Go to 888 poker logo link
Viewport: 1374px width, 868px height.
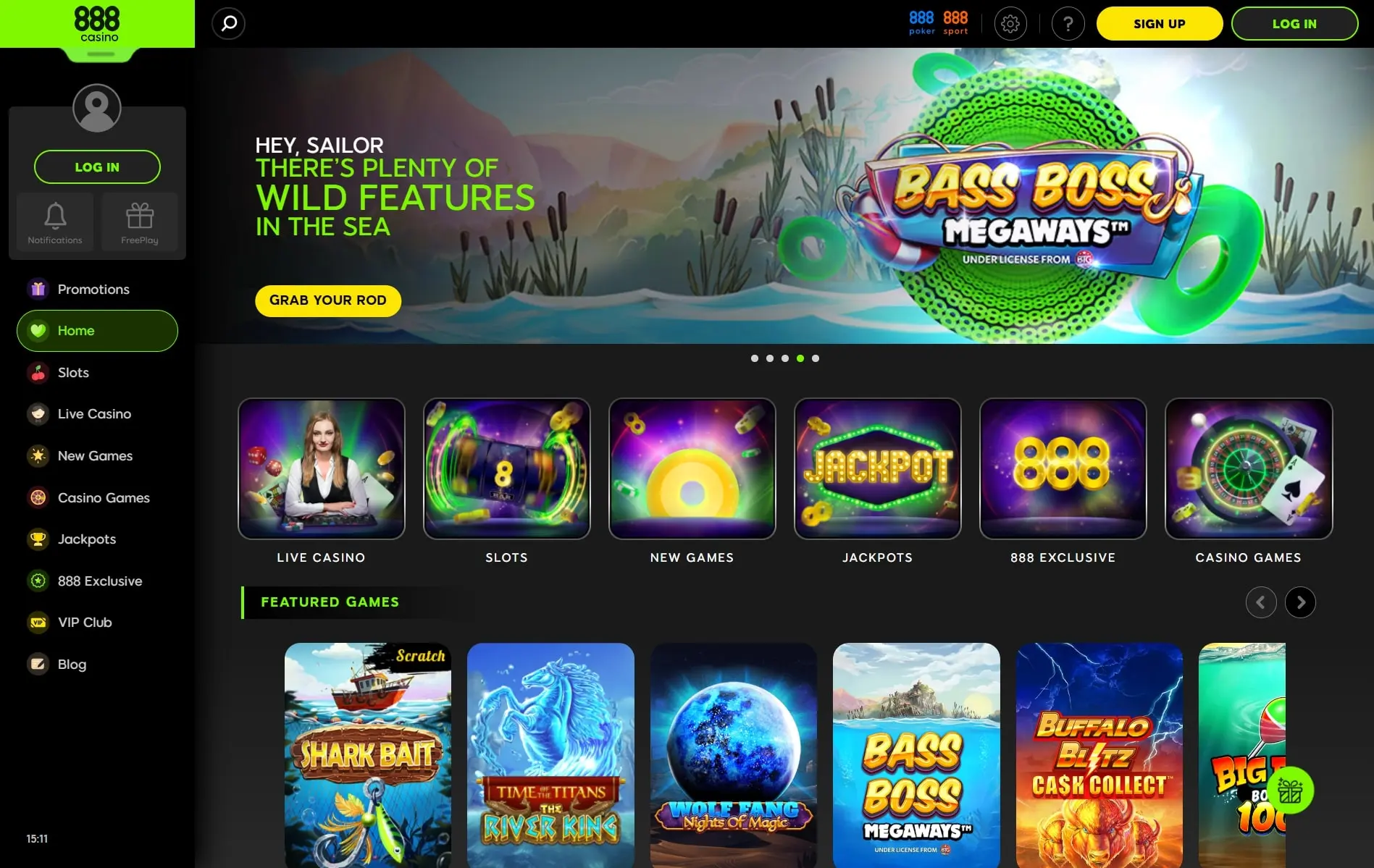(922, 22)
